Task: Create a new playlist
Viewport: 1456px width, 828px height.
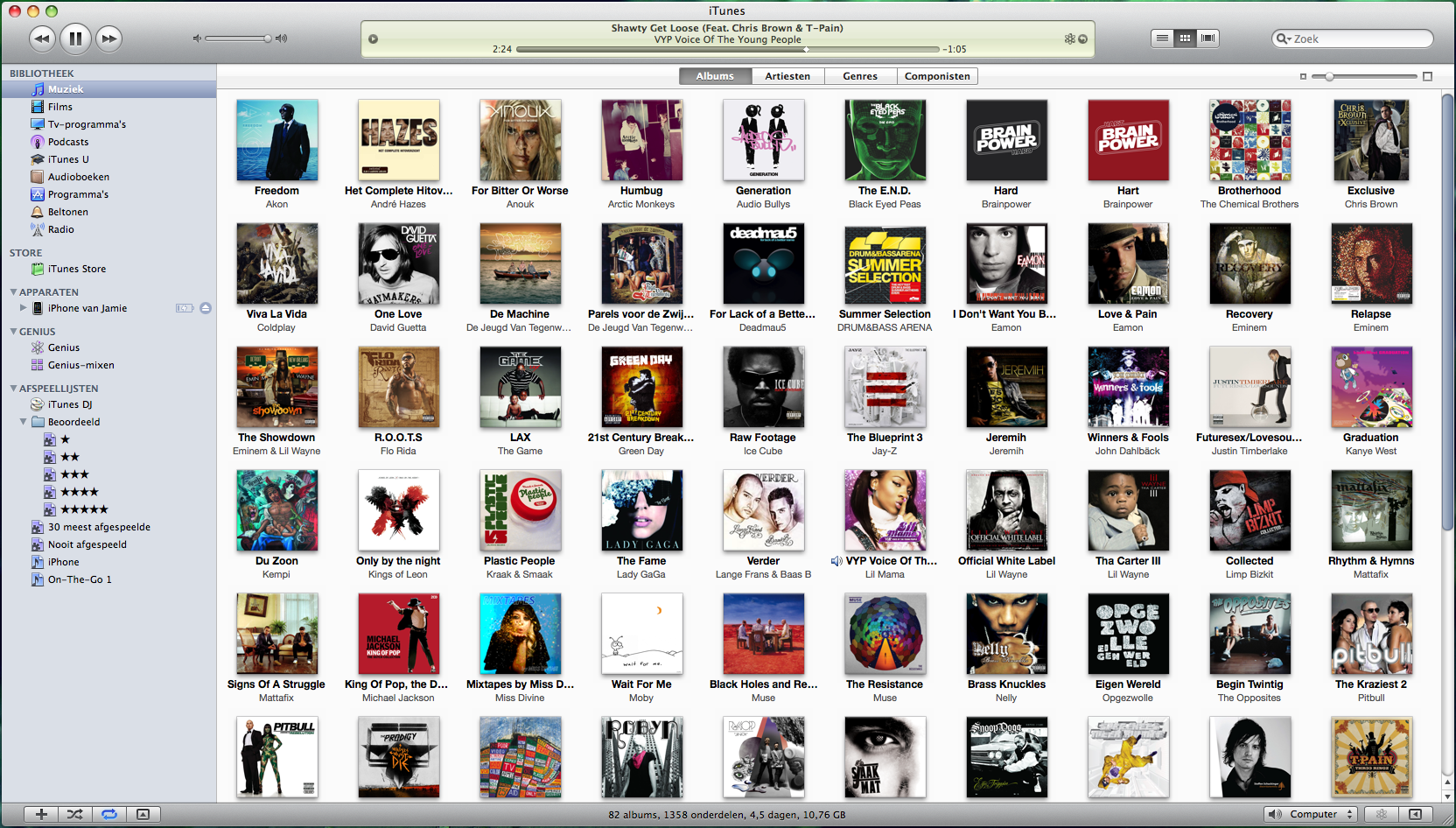Action: (x=41, y=814)
